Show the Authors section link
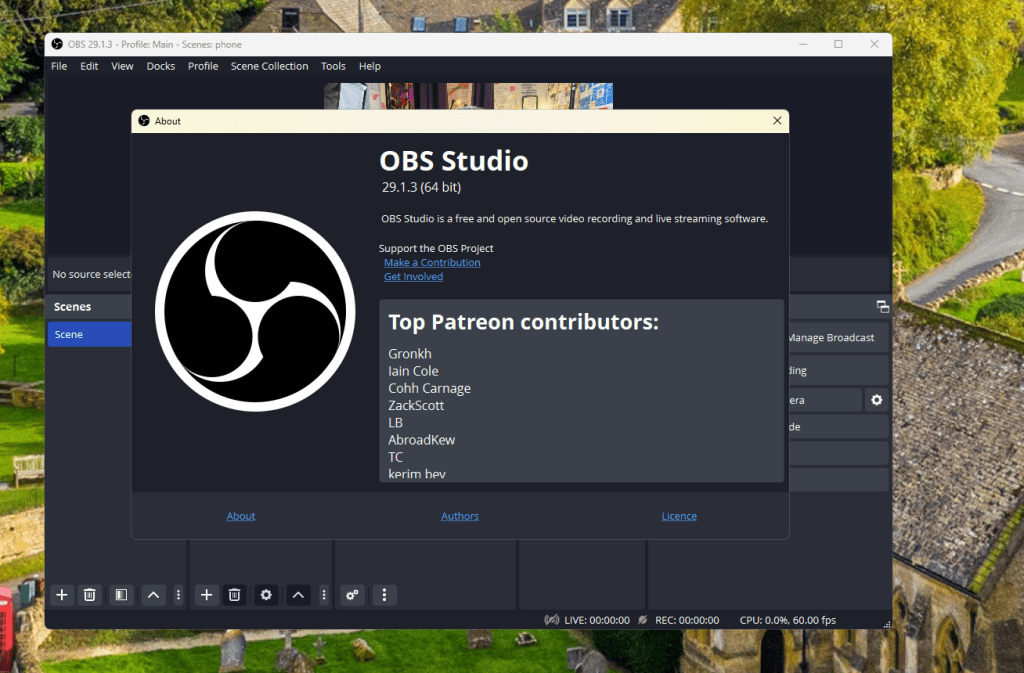The image size is (1024, 673). tap(460, 516)
